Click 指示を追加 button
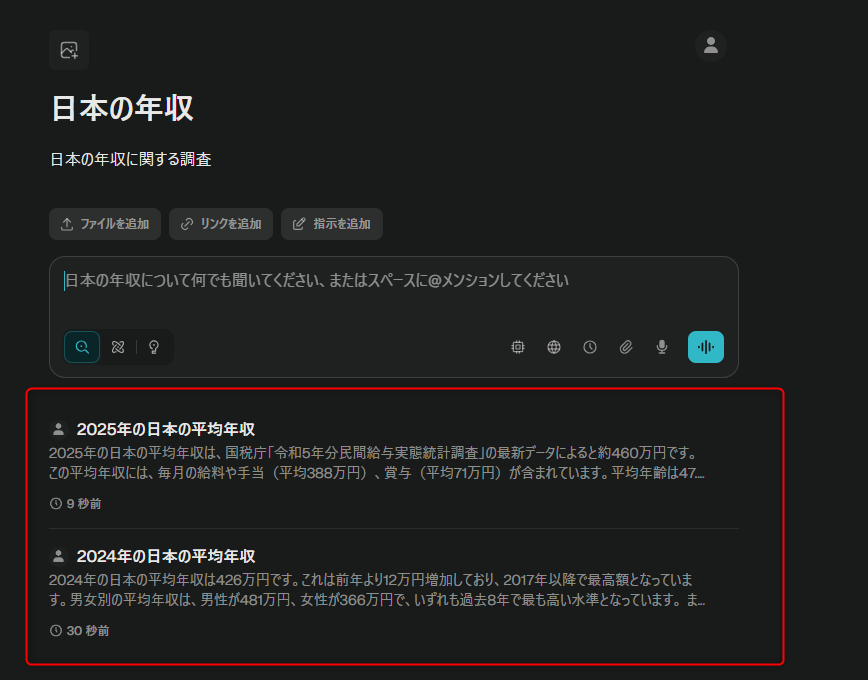868x680 pixels. pos(332,224)
